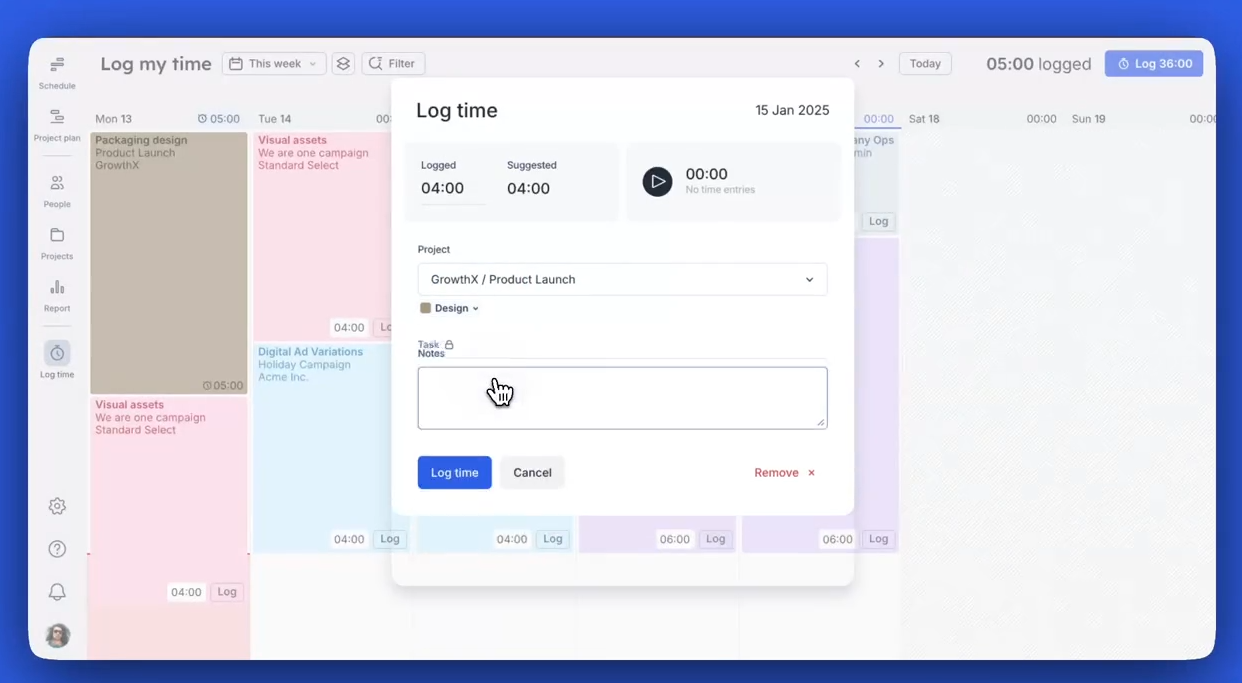
Task: Open the Schedule view in the sidebar
Action: pos(57,72)
